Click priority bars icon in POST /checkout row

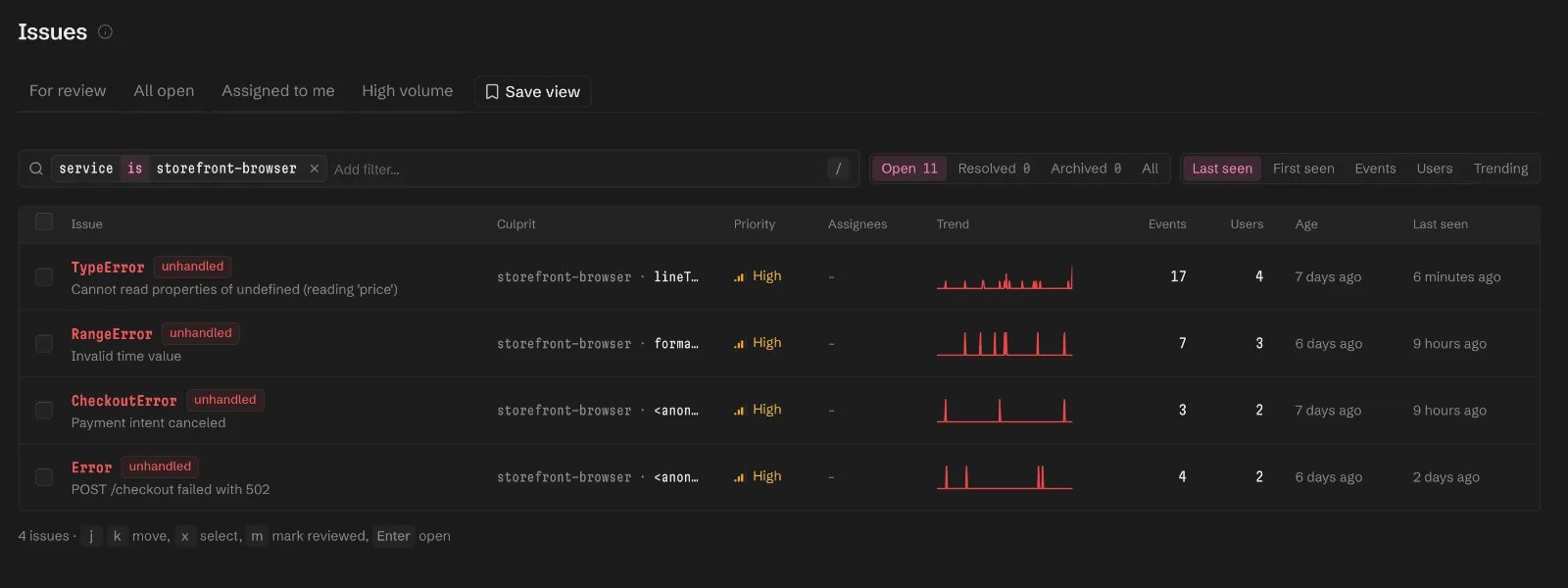click(x=739, y=477)
